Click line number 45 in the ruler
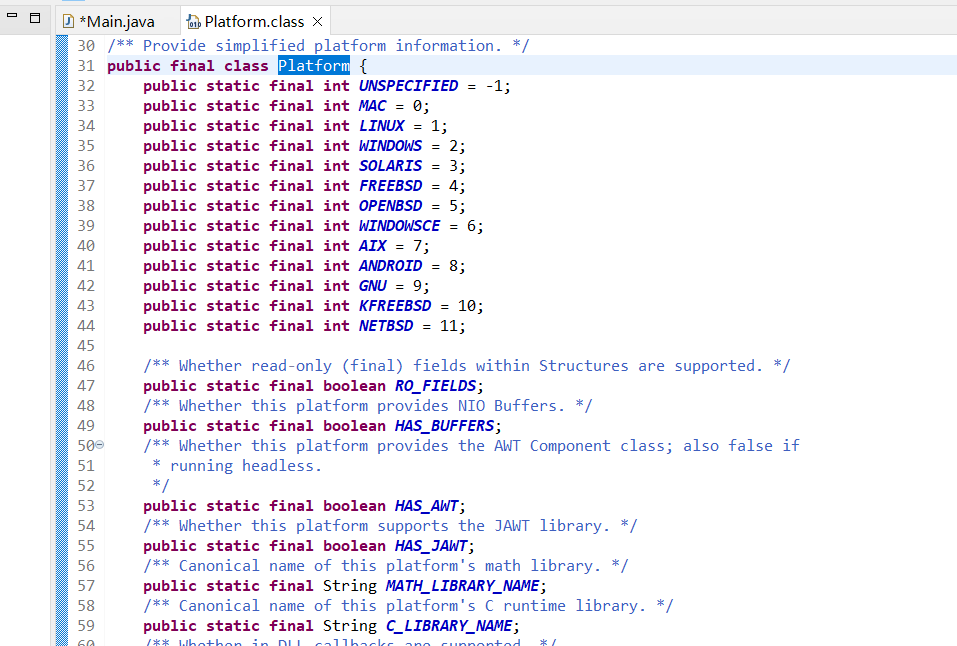957x646 pixels. coord(86,345)
